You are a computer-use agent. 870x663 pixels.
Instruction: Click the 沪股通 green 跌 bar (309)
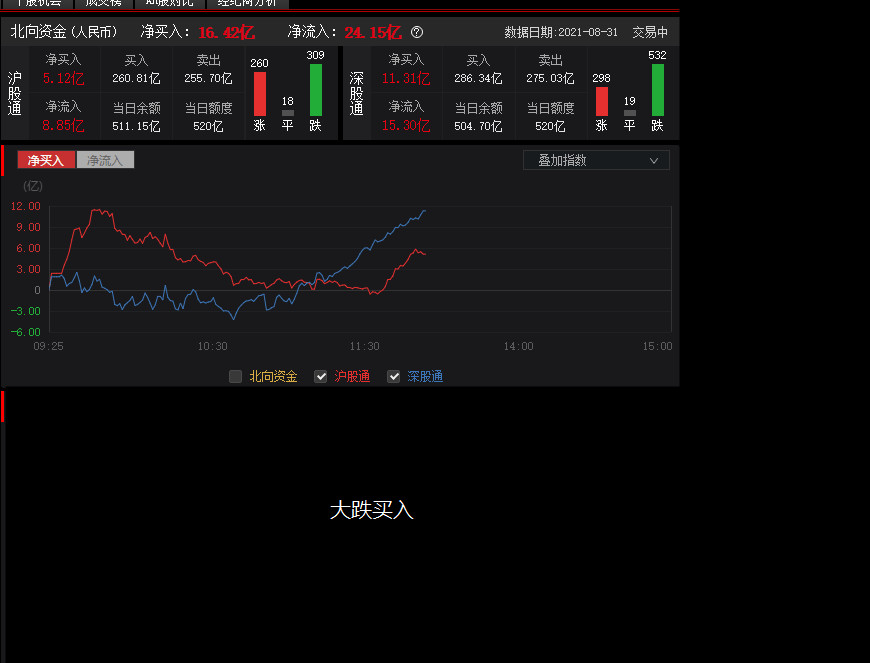316,90
